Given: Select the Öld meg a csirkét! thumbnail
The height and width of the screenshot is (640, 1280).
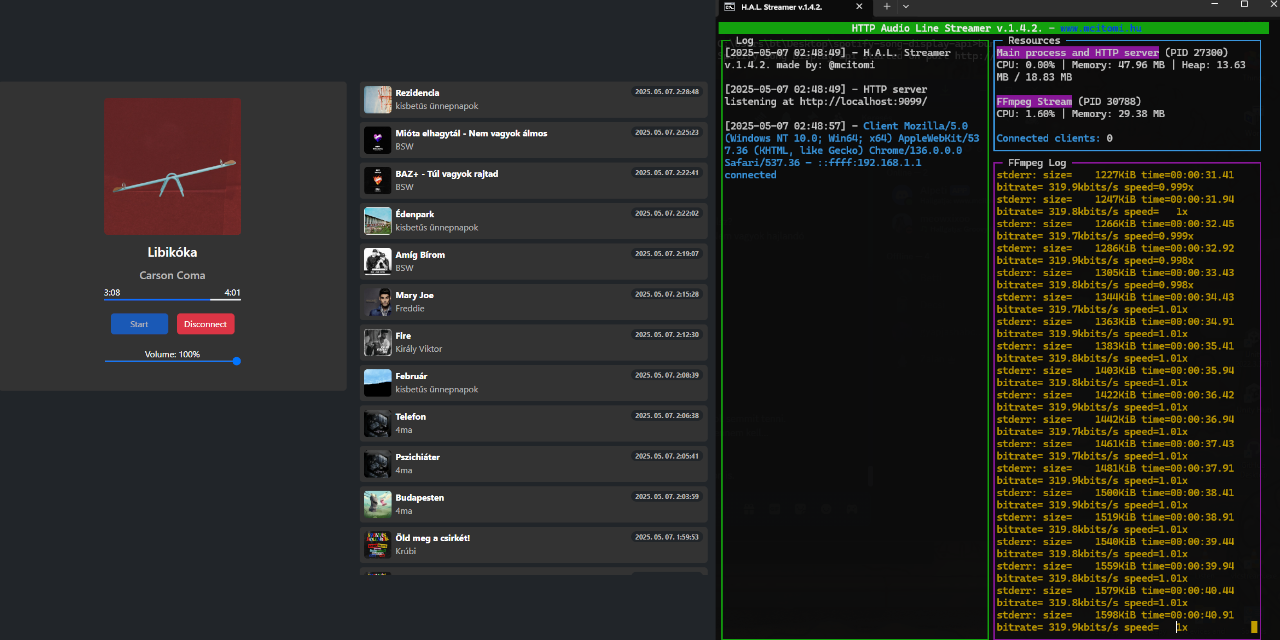Looking at the screenshot, I should pos(378,545).
